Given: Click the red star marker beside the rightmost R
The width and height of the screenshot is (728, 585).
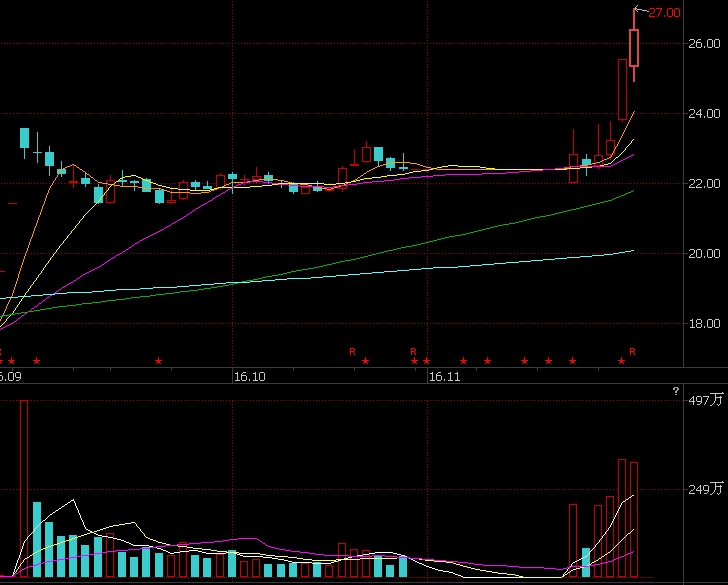Looking at the screenshot, I should [622, 361].
